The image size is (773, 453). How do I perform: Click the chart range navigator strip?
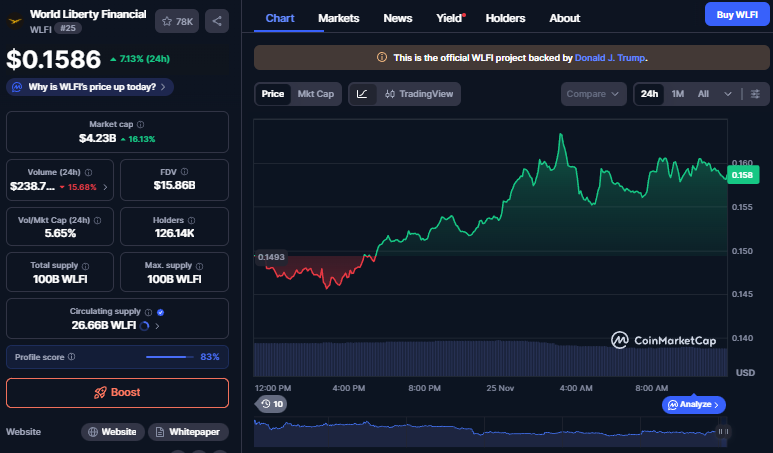[x=491, y=432]
